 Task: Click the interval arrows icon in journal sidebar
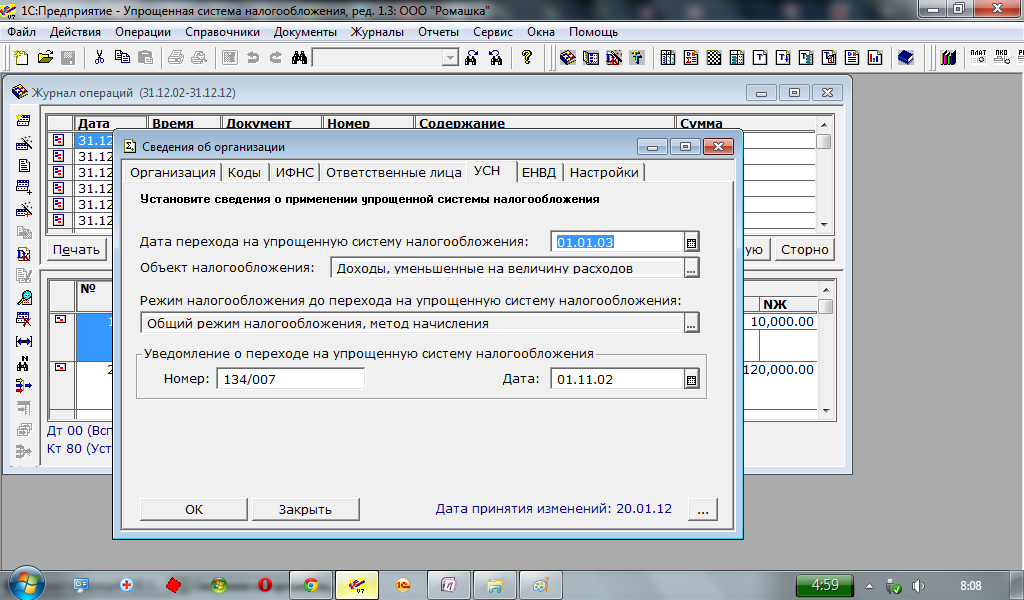24,341
